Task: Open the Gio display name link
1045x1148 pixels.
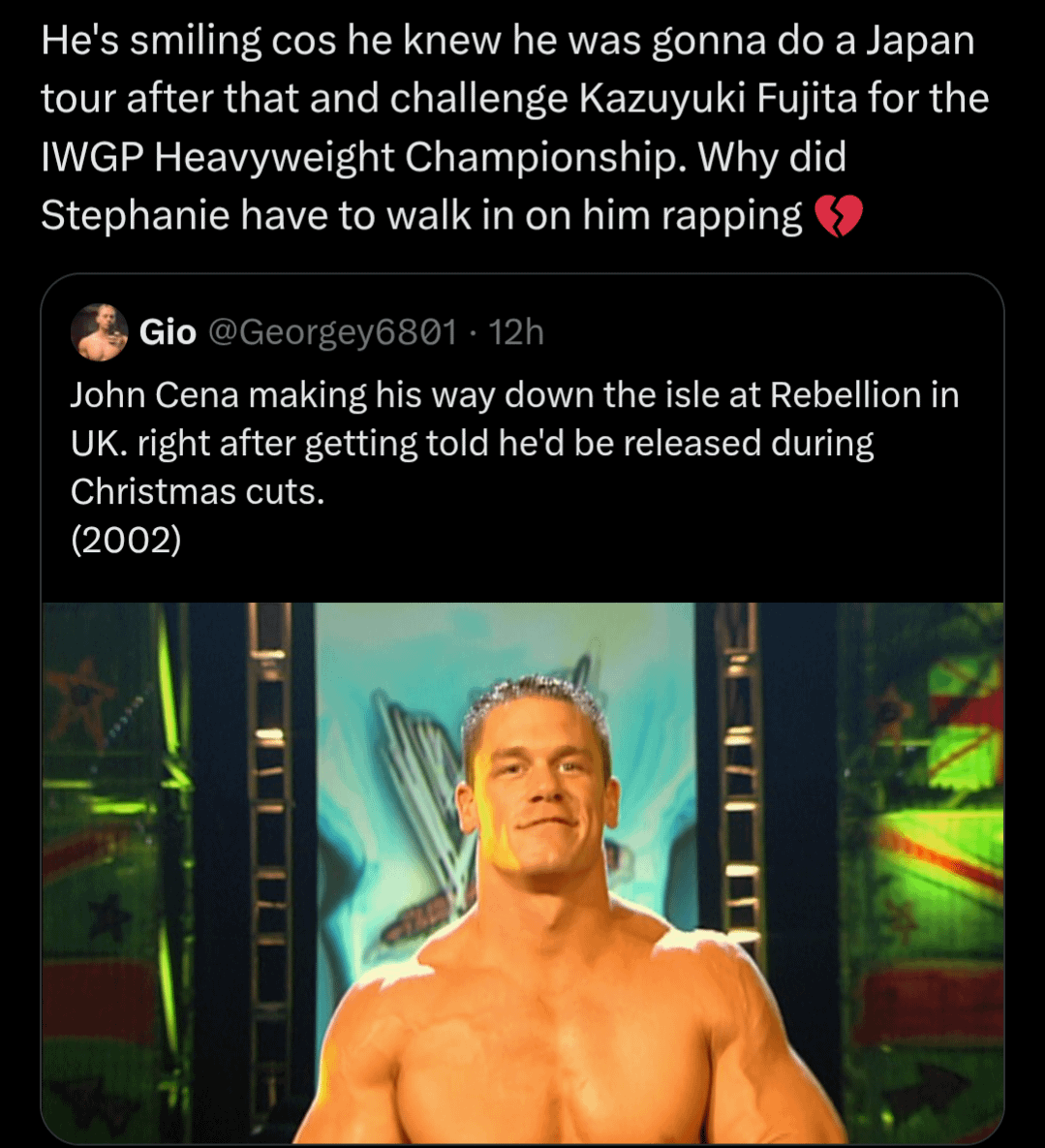Action: pos(168,332)
